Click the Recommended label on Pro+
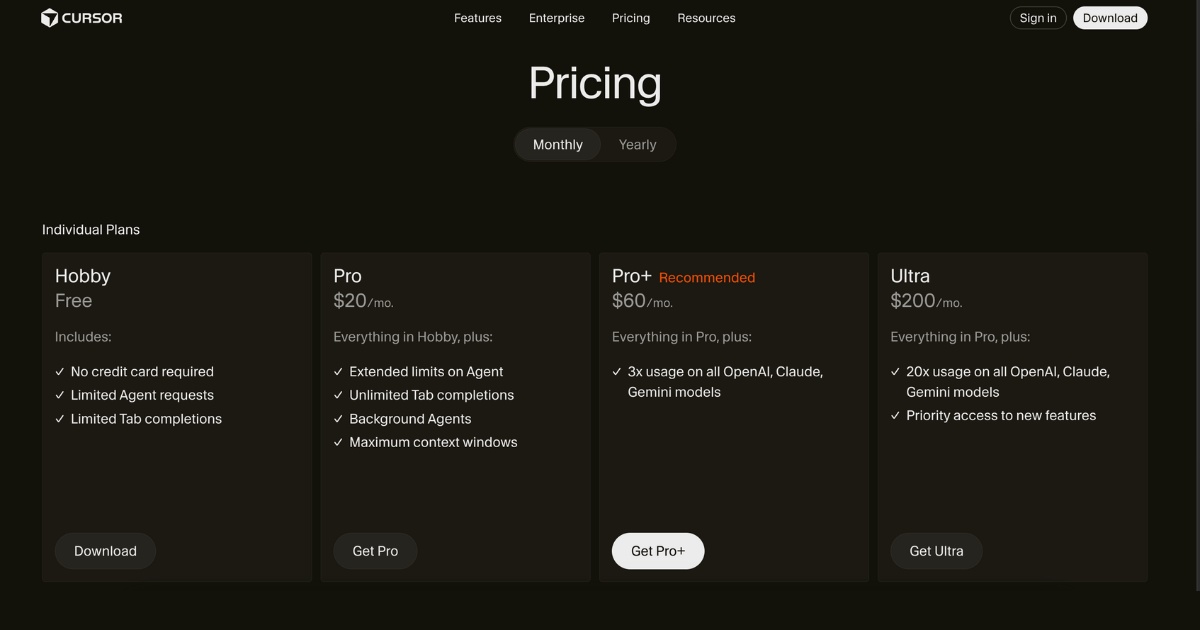This screenshot has width=1200, height=630. [x=707, y=278]
